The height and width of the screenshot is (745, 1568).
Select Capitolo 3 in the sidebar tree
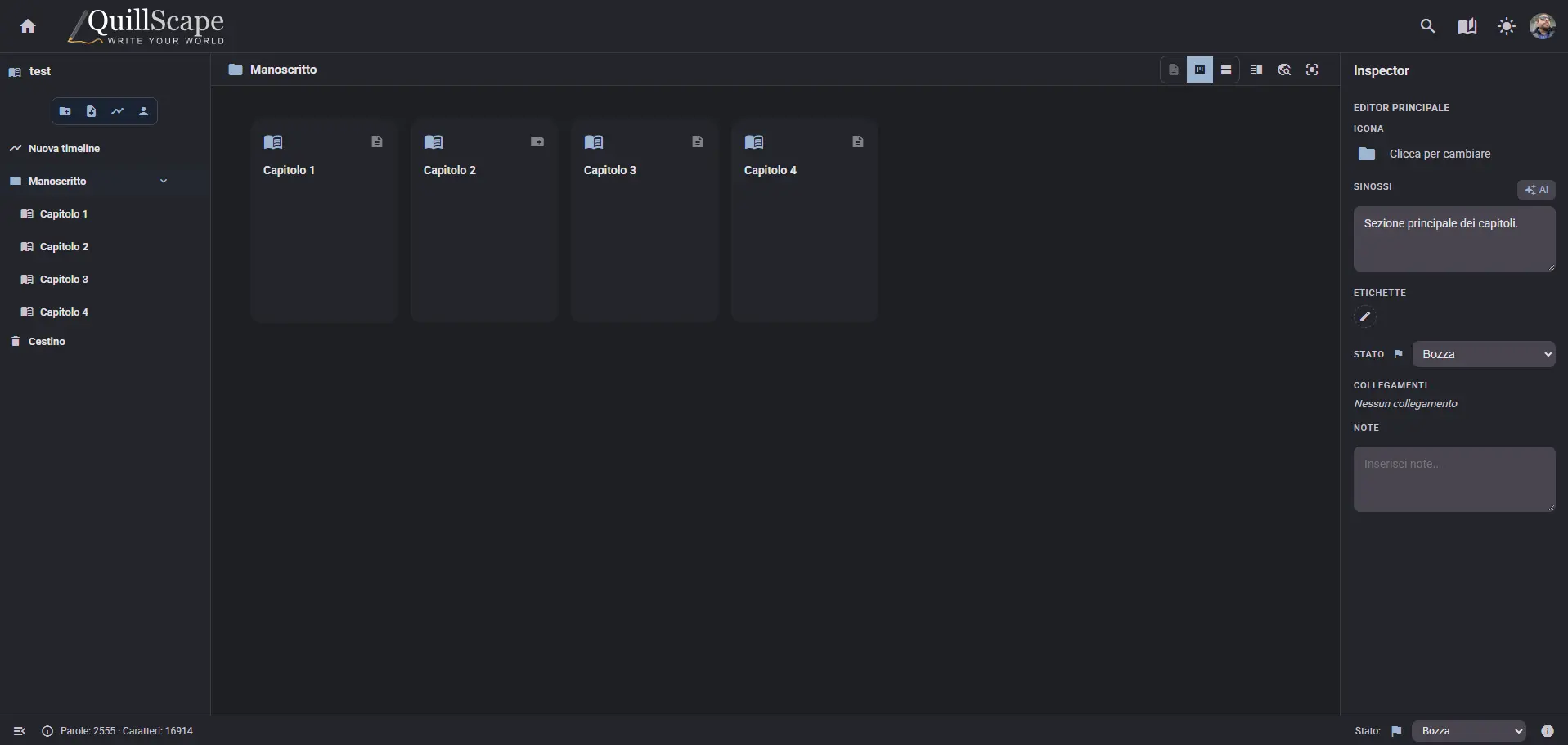pos(64,280)
